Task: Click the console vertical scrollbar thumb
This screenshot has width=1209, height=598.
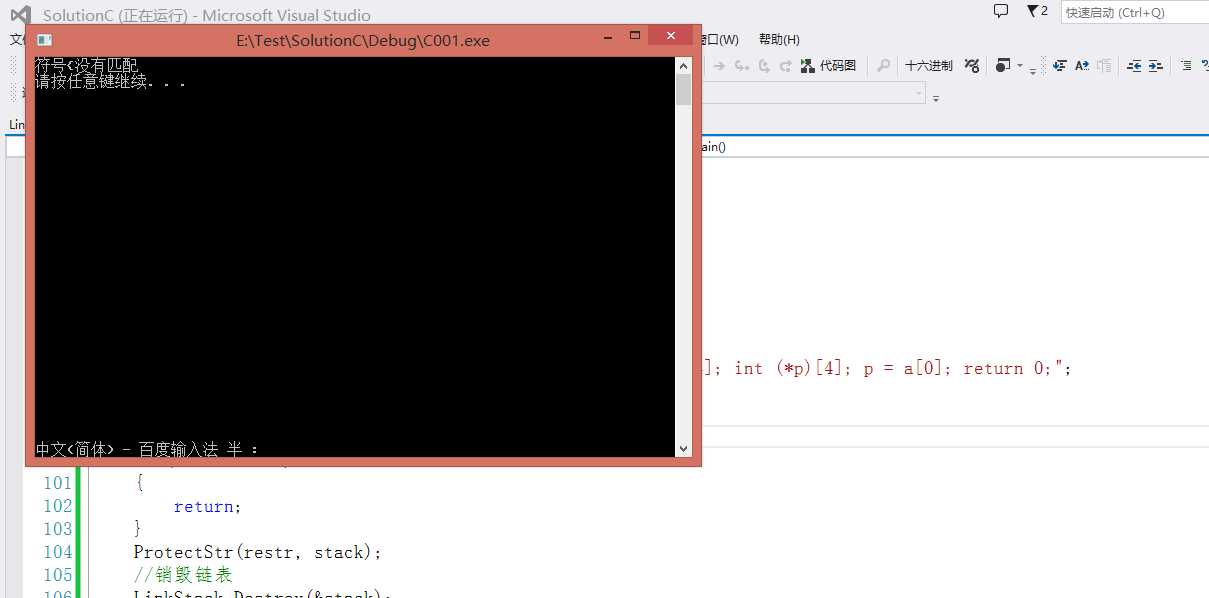Action: [684, 90]
